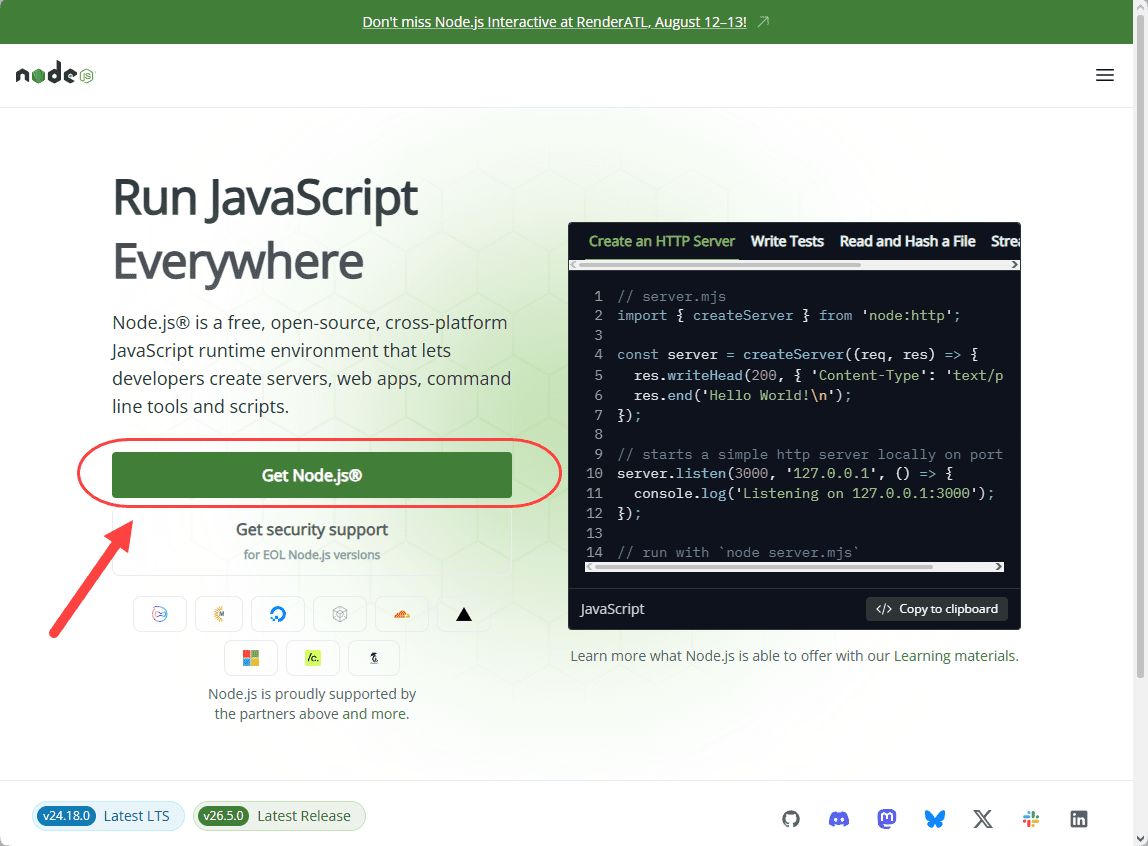Open the GitHub social icon
The image size is (1148, 846).
pyautogui.click(x=791, y=818)
